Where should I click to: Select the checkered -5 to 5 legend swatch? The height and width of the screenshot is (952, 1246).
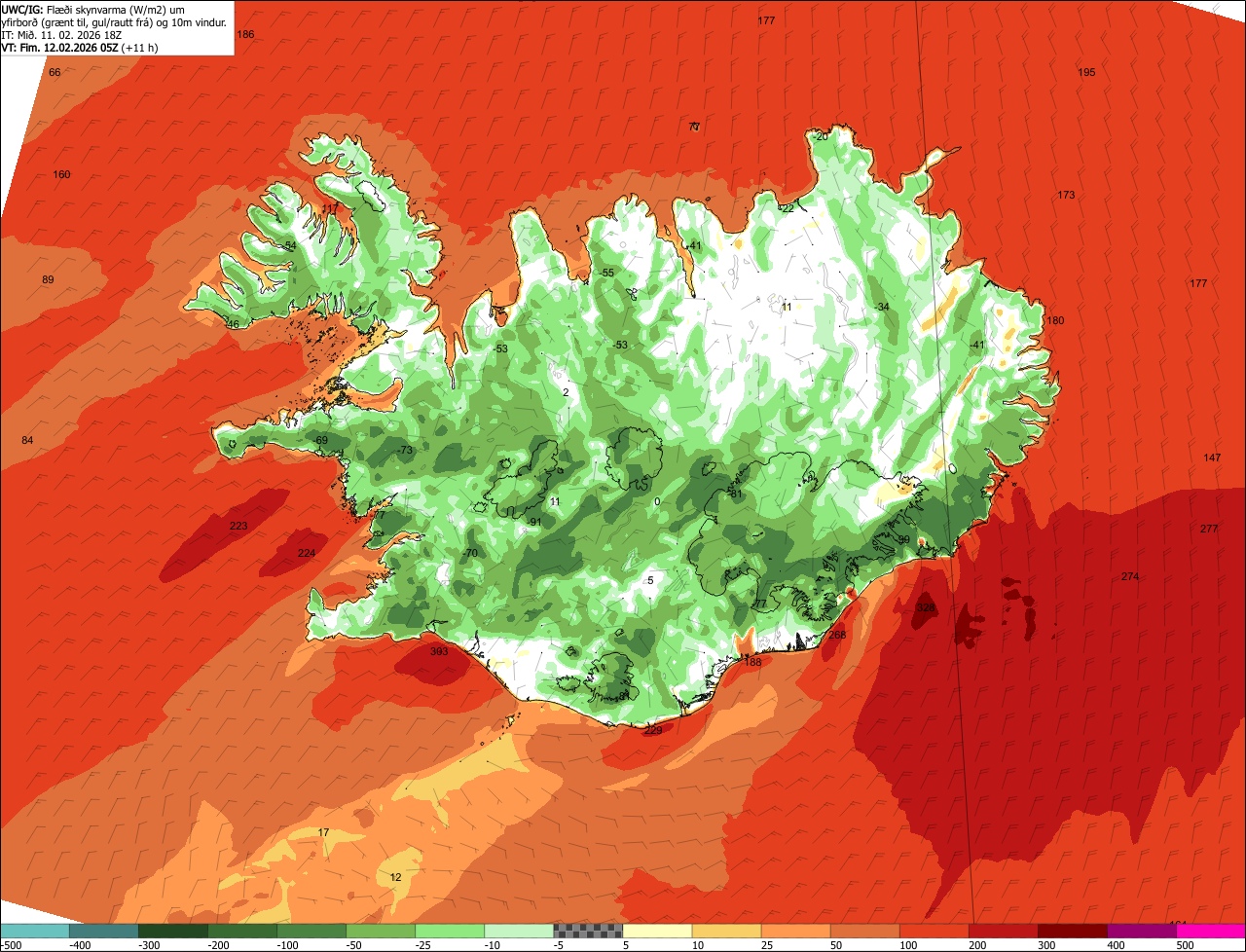(588, 931)
